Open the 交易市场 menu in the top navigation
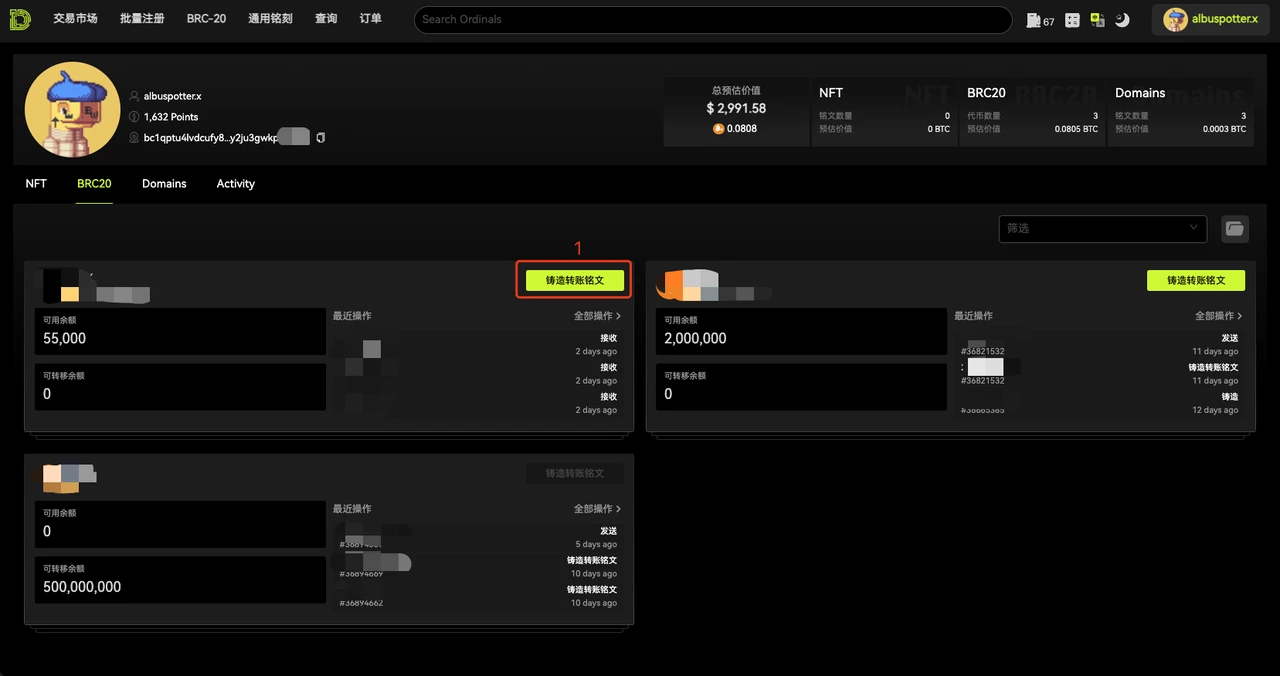The height and width of the screenshot is (676, 1280). (75, 19)
